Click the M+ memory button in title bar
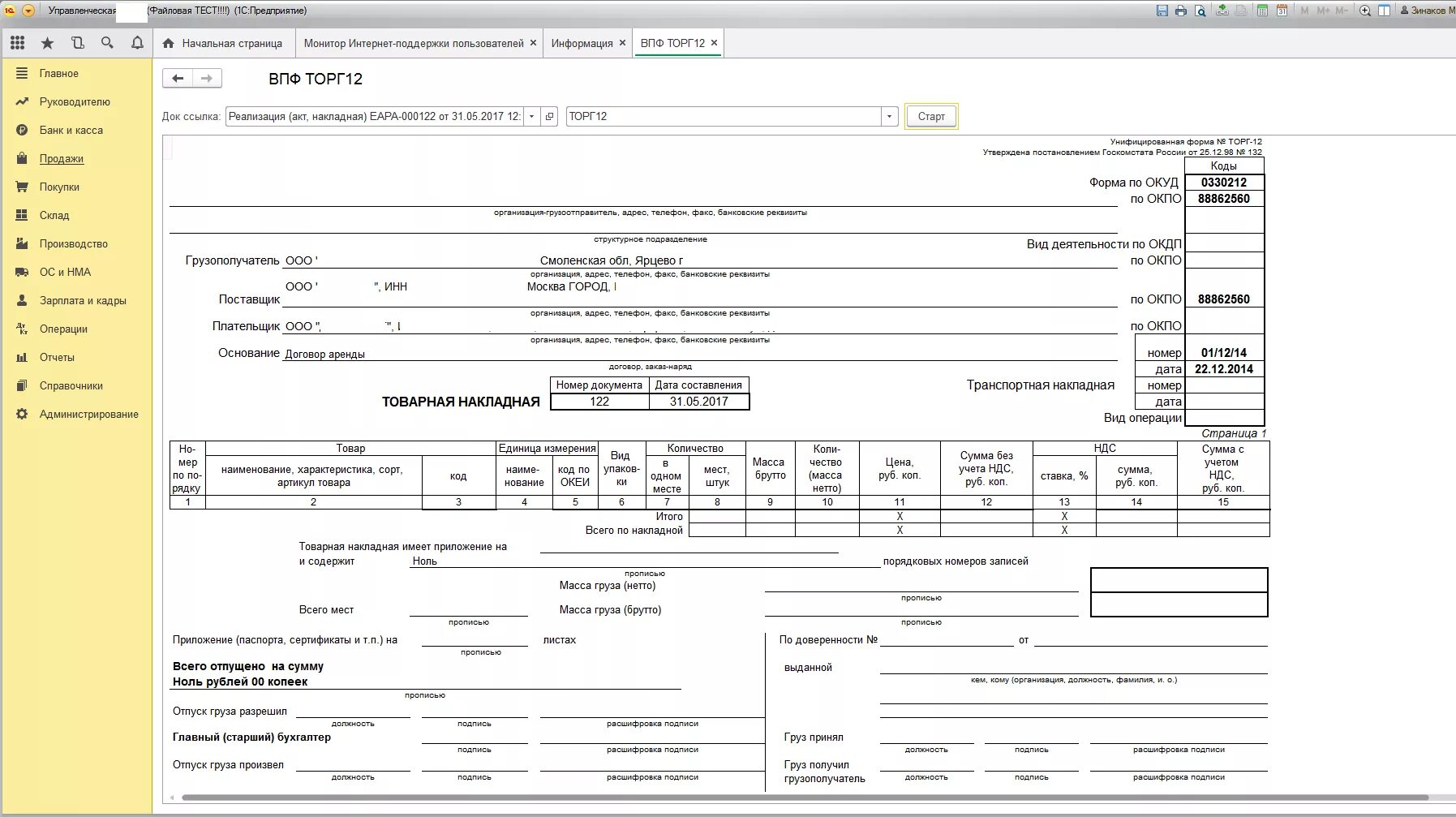 pyautogui.click(x=1323, y=11)
